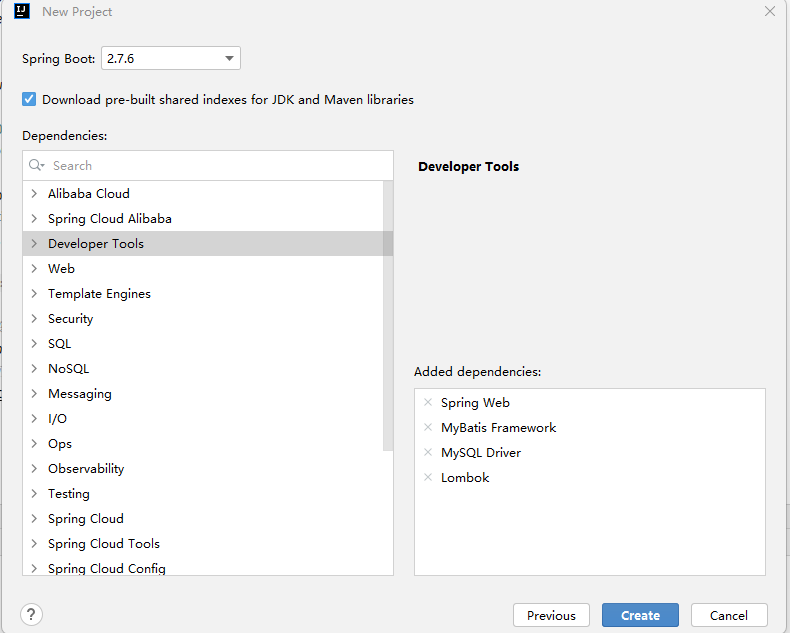Screen dimensions: 790x633
Task: Expand the Web category chevron
Action: pyautogui.click(x=34, y=269)
